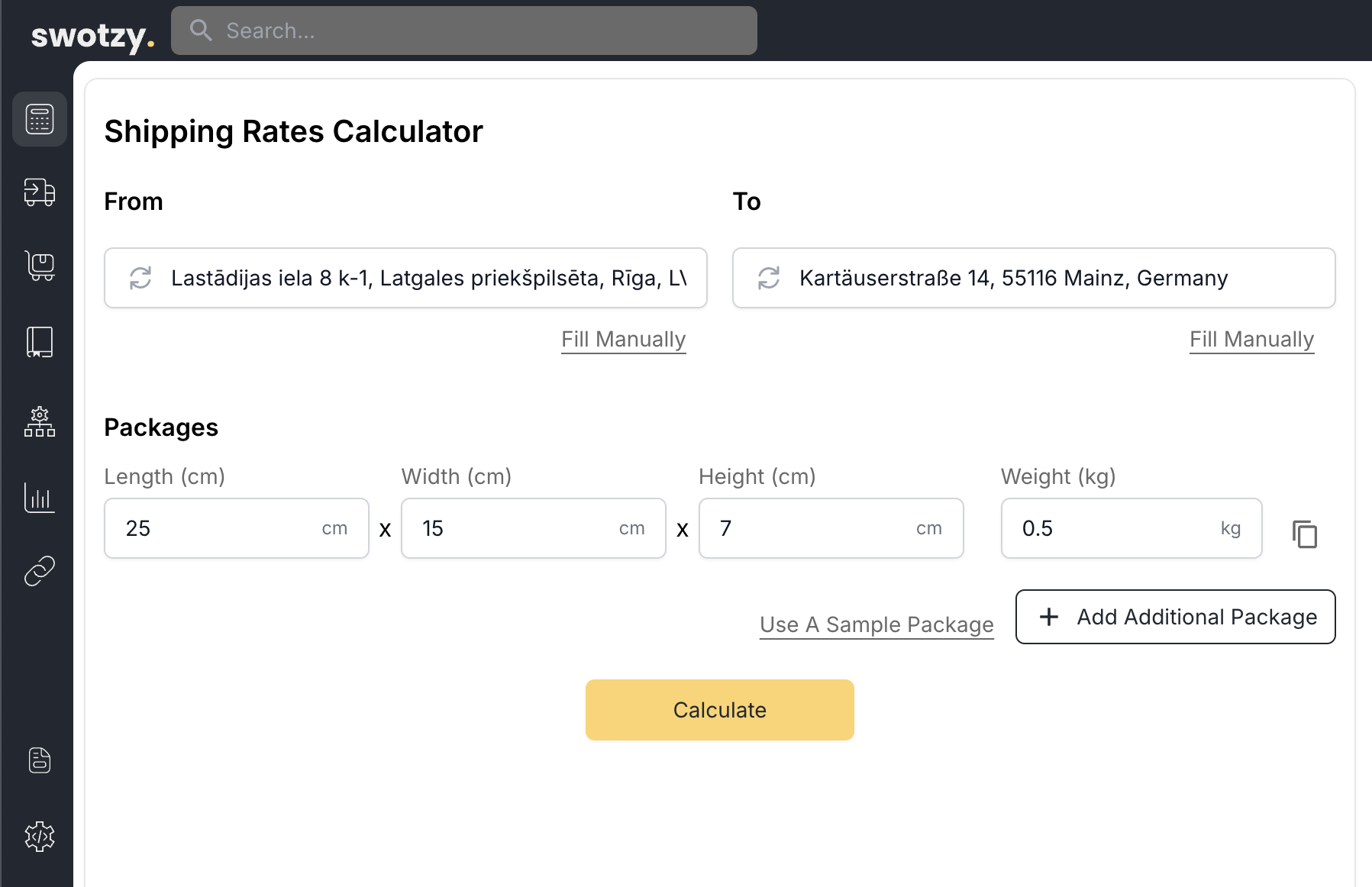Open the address book icon in the sidebar
Screen dimensions: 1372x887
[39, 342]
